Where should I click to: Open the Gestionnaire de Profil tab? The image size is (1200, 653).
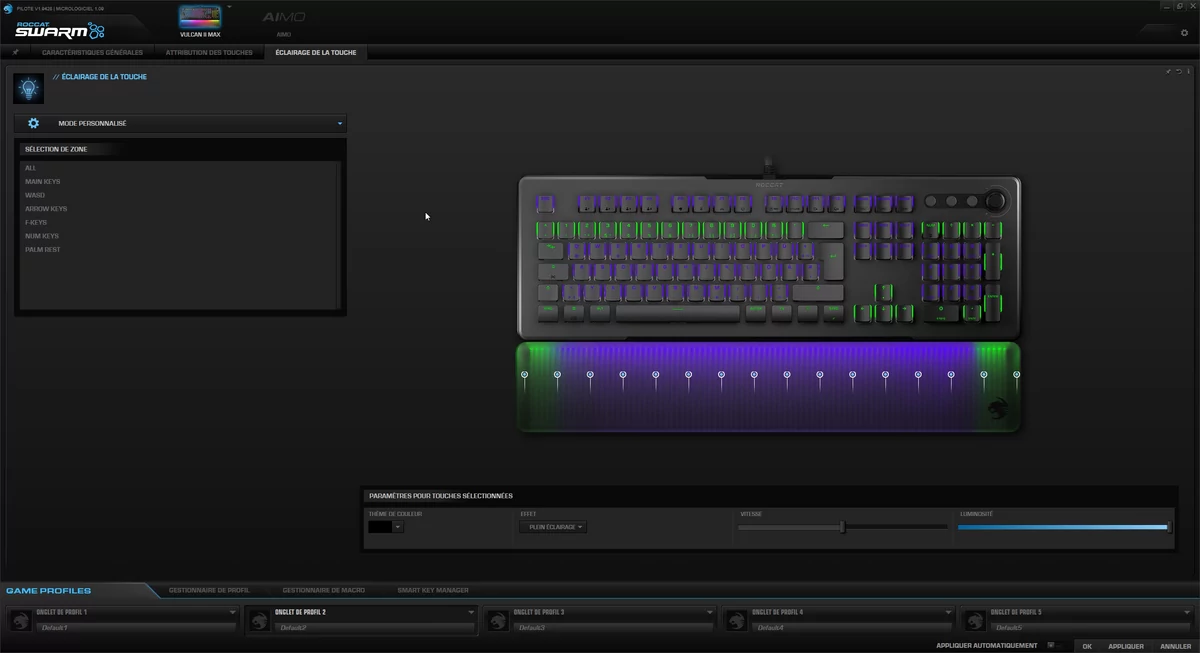pyautogui.click(x=209, y=590)
